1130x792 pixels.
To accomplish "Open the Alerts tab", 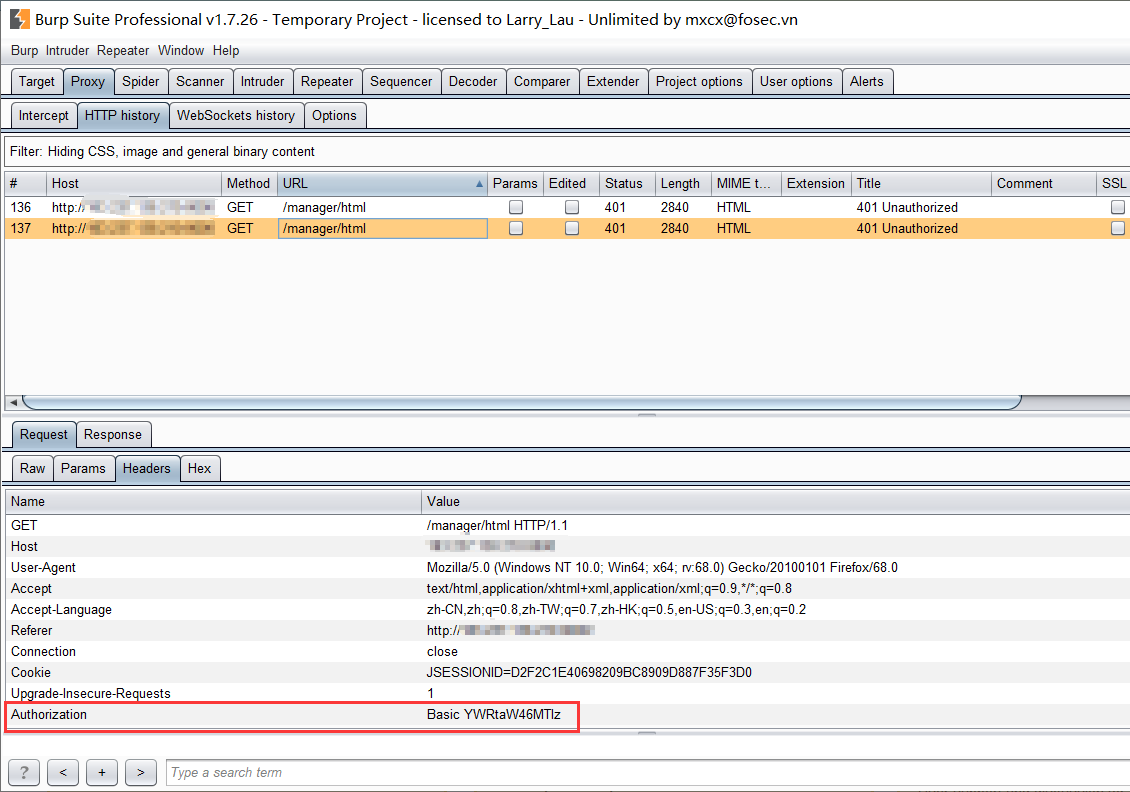I will coord(866,81).
